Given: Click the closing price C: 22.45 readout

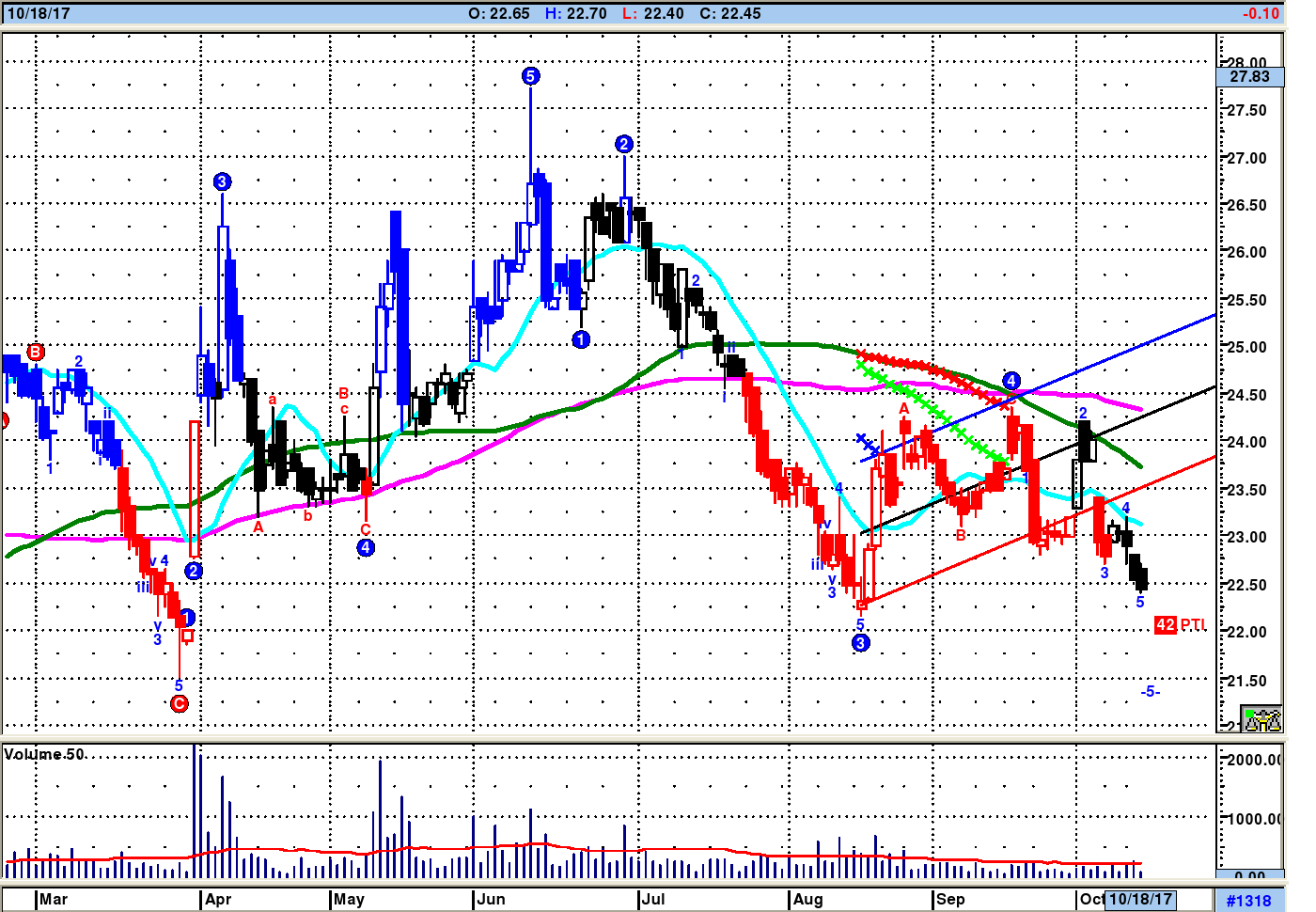Looking at the screenshot, I should [729, 13].
